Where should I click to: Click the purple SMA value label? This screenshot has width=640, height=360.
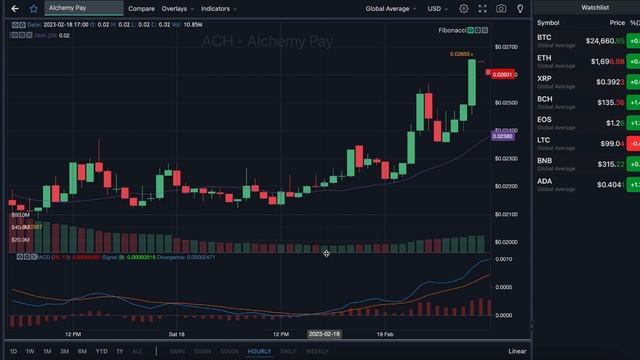502,136
